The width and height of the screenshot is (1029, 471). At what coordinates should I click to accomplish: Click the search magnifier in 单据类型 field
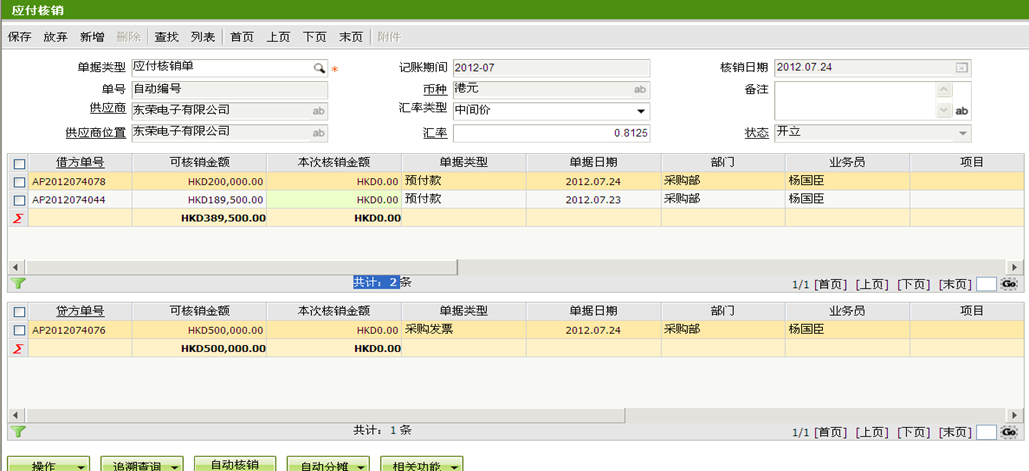pos(320,68)
